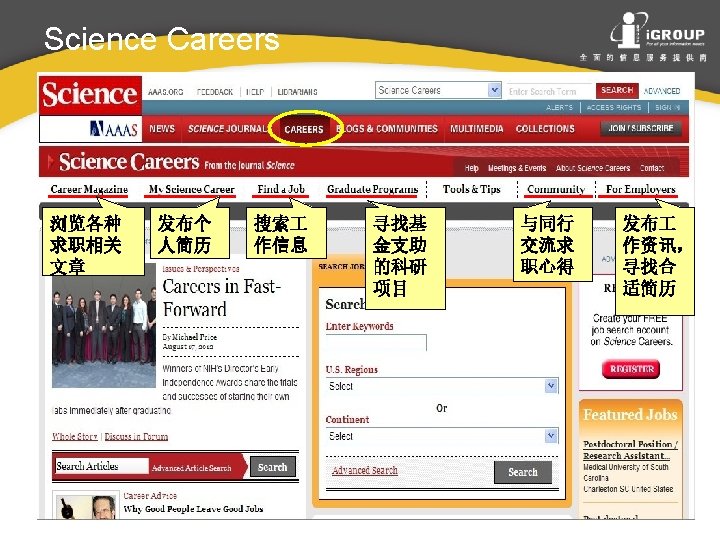The height and width of the screenshot is (540, 720).
Task: Open the Tools & Tips tab
Action: pyautogui.click(x=472, y=189)
